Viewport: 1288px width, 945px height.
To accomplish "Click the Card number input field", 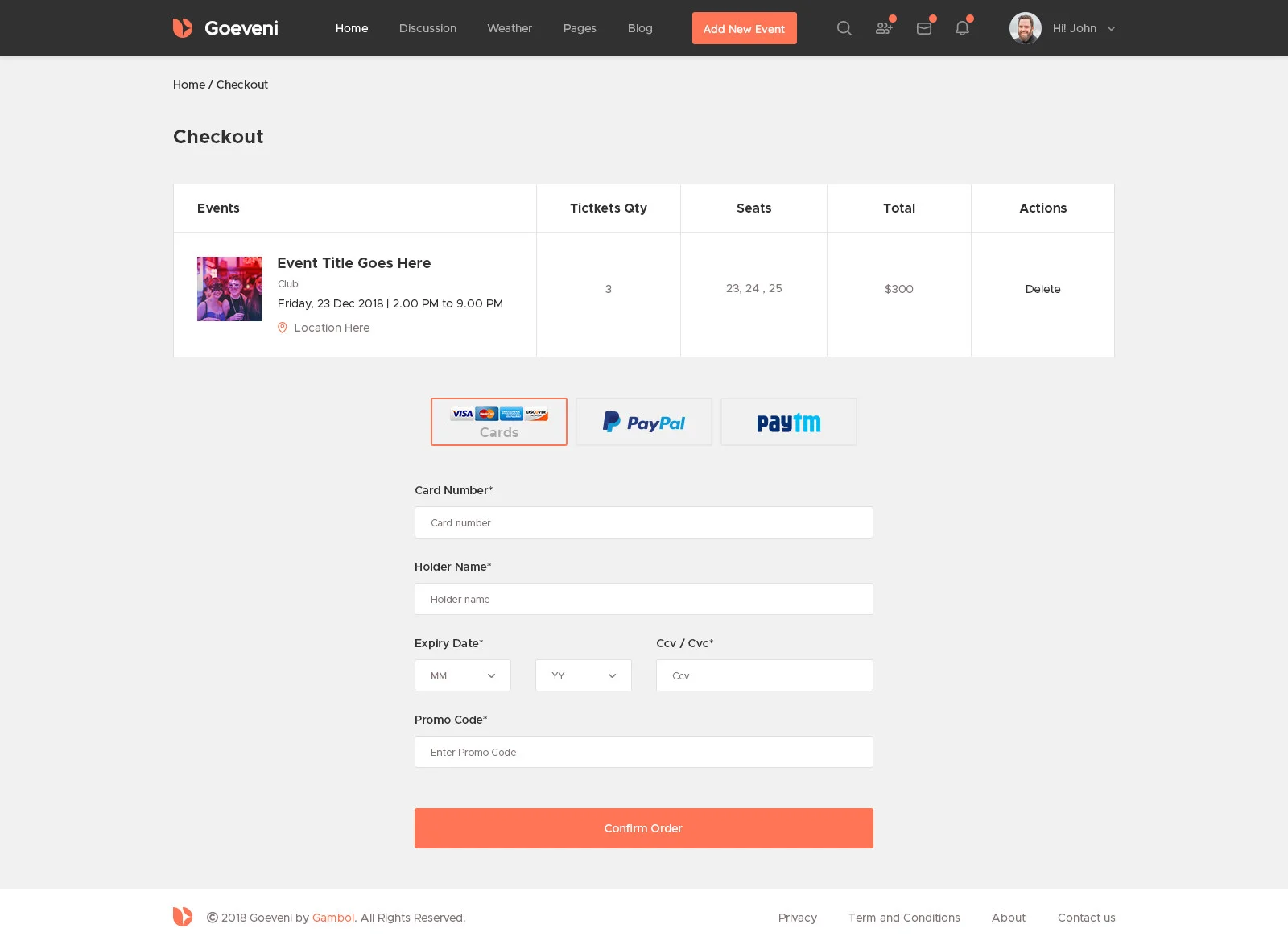I will [x=644, y=522].
